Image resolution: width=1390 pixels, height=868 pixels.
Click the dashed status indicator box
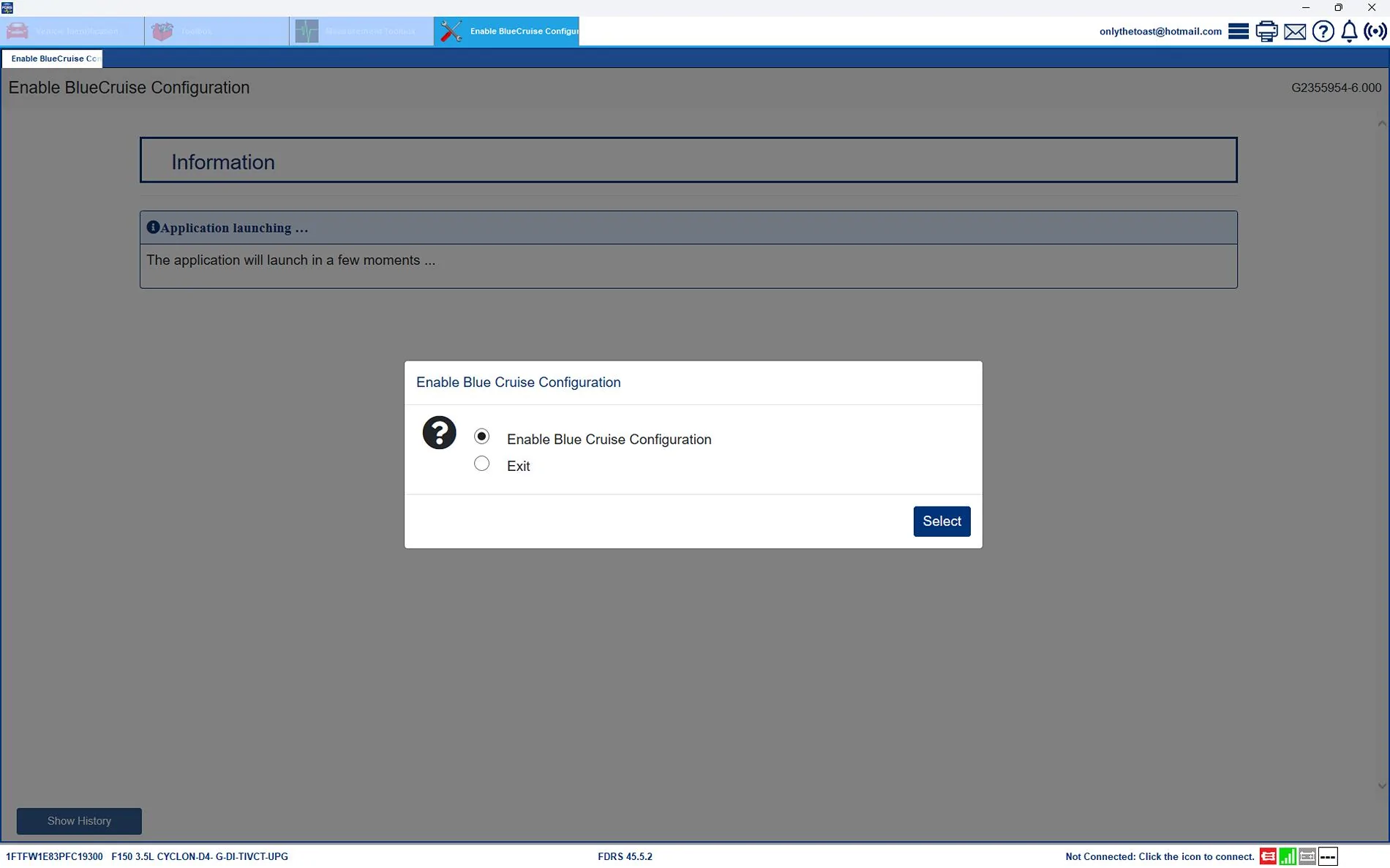1329,856
